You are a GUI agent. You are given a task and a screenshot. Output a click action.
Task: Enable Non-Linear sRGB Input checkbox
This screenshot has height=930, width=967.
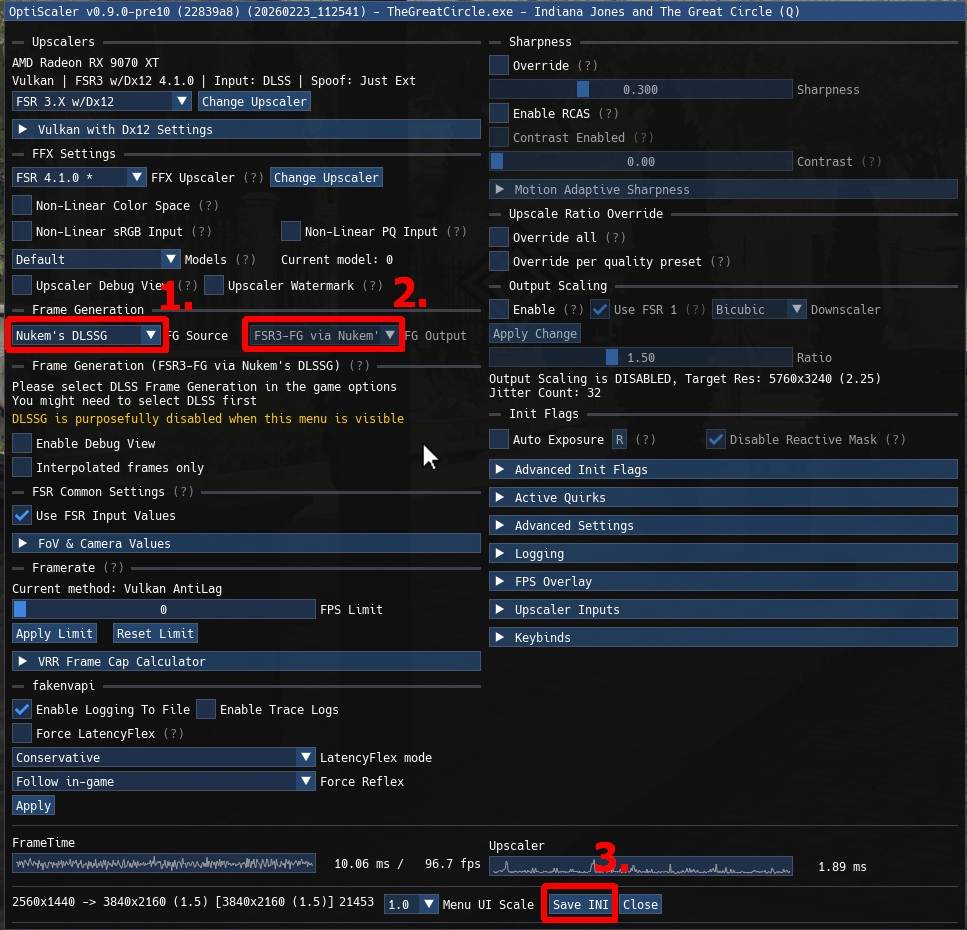[x=22, y=231]
